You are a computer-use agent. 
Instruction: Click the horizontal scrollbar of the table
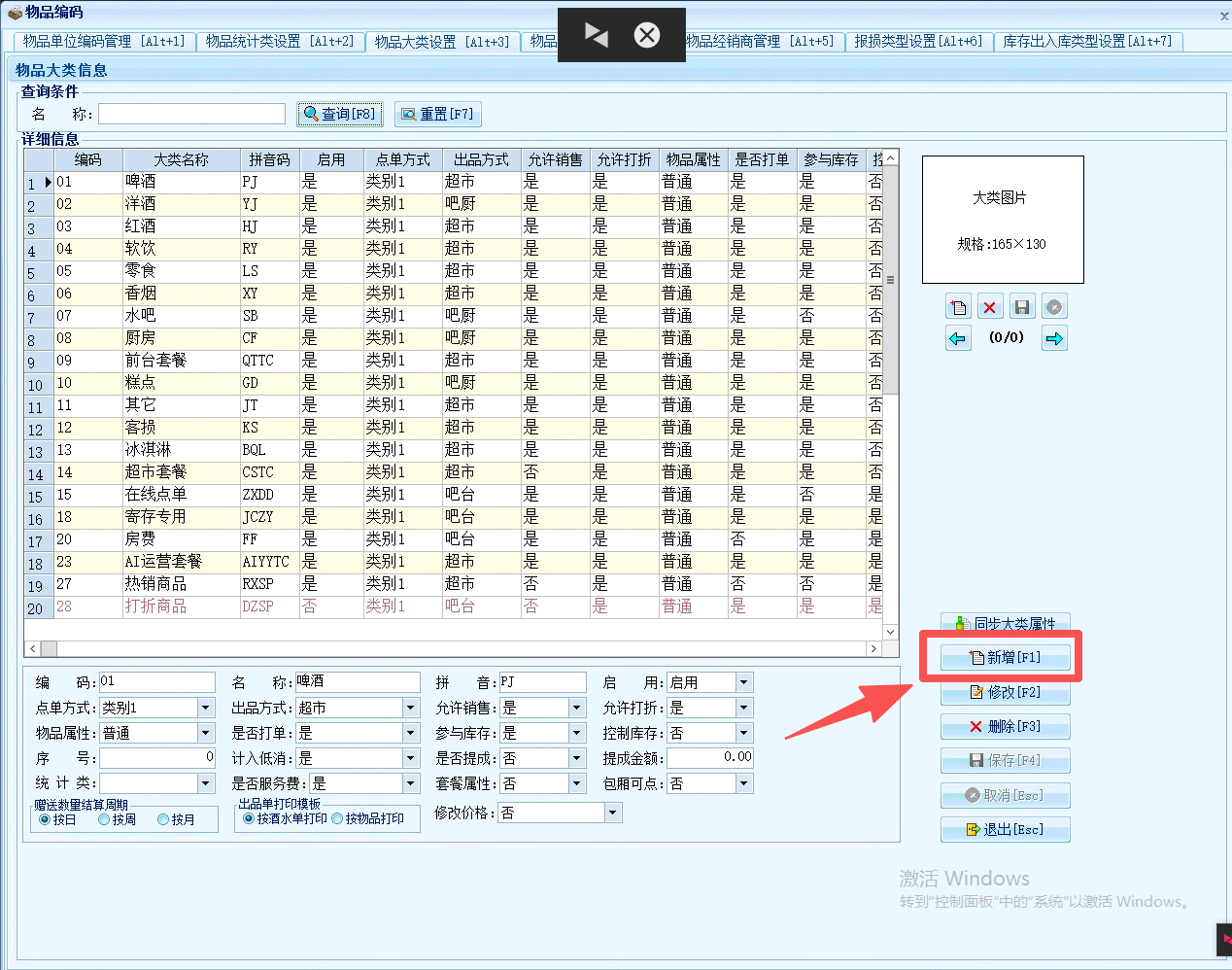pyautogui.click(x=455, y=648)
